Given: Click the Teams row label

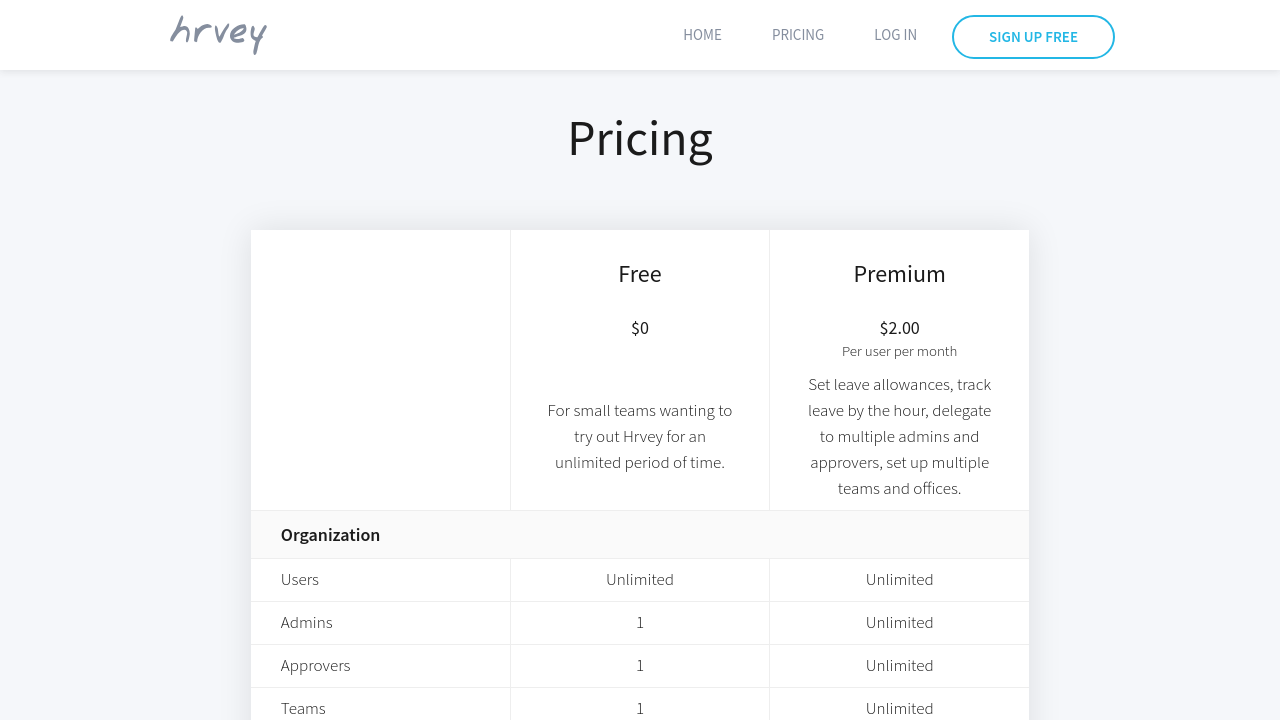Looking at the screenshot, I should 303,708.
